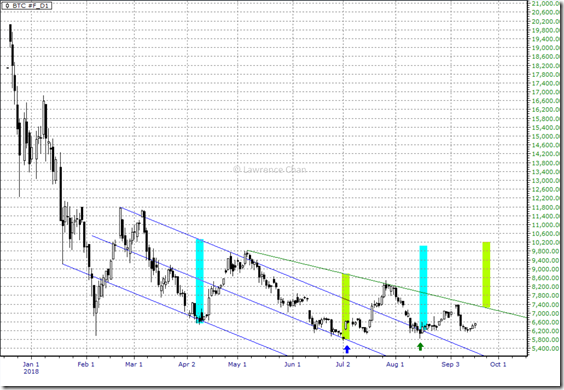Click the 'Feb 1' date axis label
Image resolution: width=564 pixels, height=390 pixels.
tap(86, 364)
